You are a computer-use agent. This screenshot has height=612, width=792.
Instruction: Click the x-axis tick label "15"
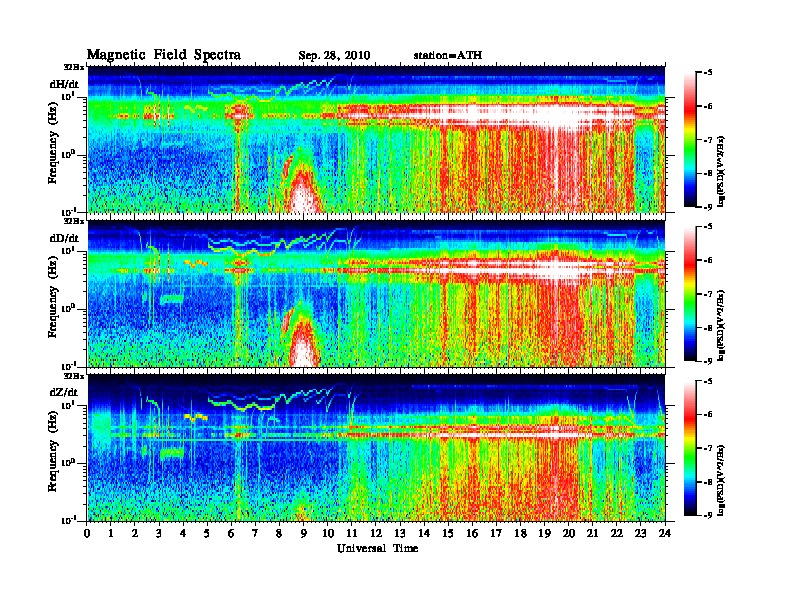click(448, 533)
